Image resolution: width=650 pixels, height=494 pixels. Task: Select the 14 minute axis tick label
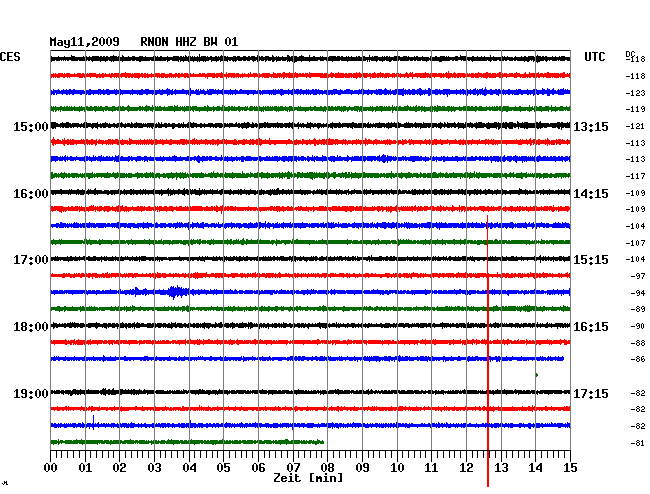click(536, 467)
